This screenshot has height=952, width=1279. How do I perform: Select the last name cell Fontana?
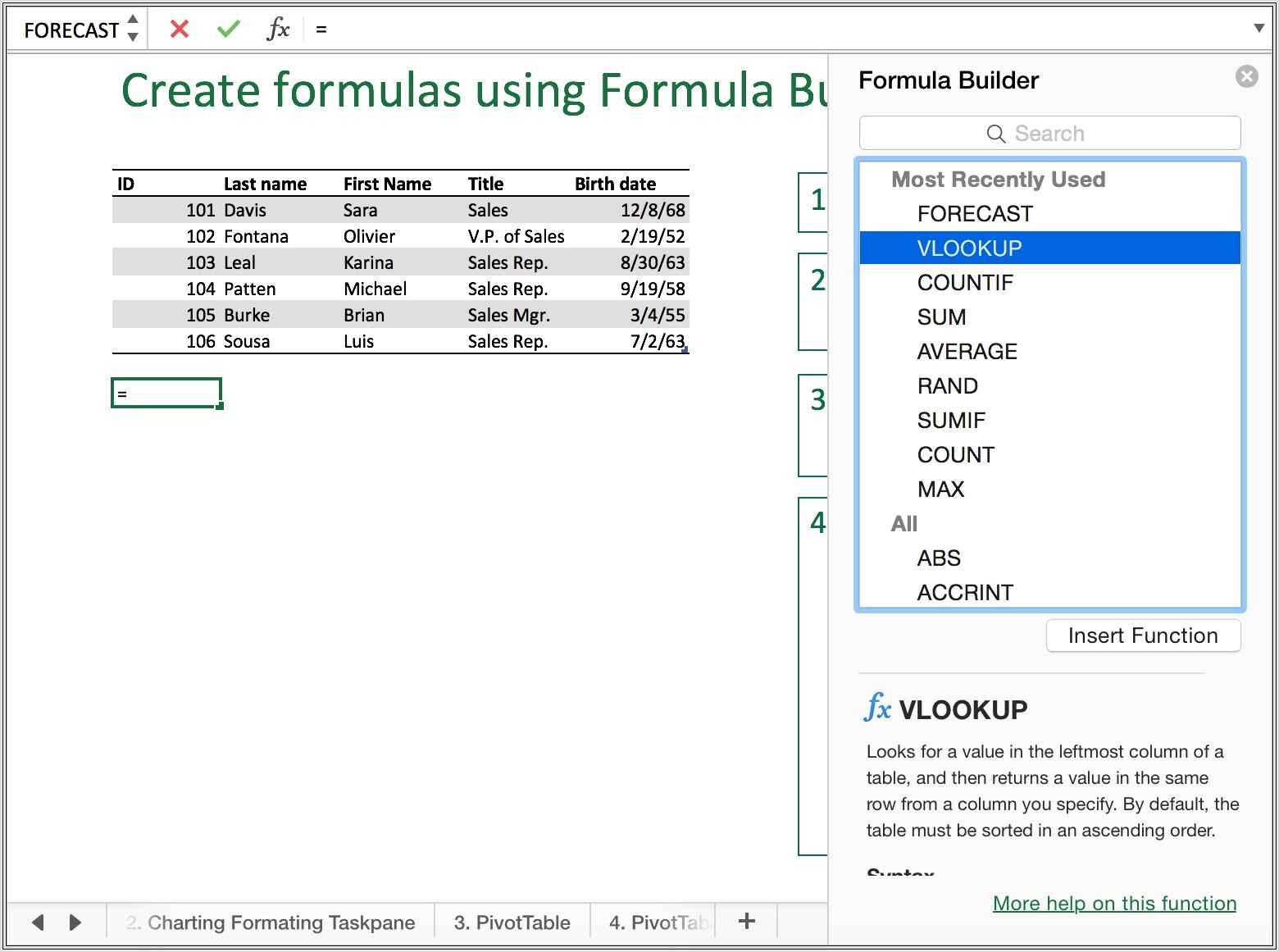coord(256,236)
